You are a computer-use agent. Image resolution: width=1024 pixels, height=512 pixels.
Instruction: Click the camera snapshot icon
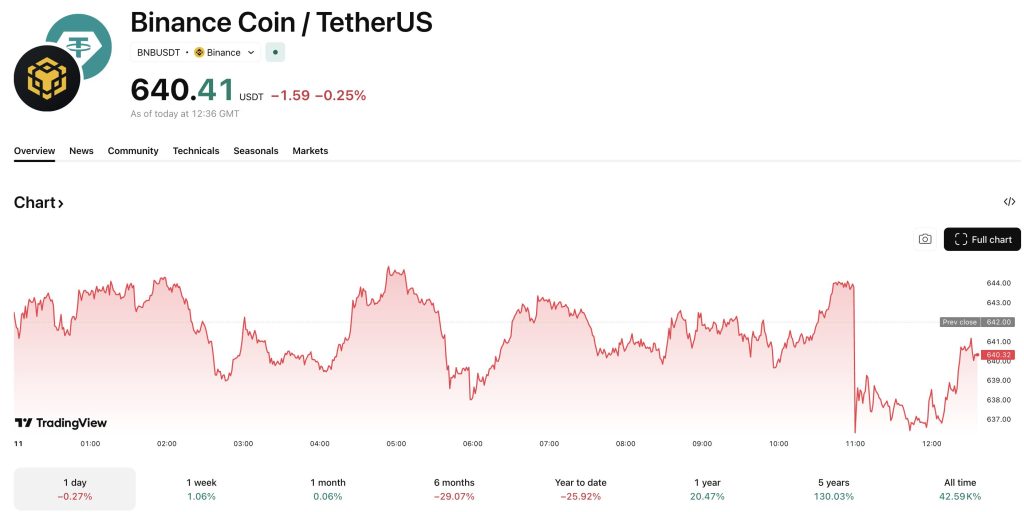tap(925, 239)
